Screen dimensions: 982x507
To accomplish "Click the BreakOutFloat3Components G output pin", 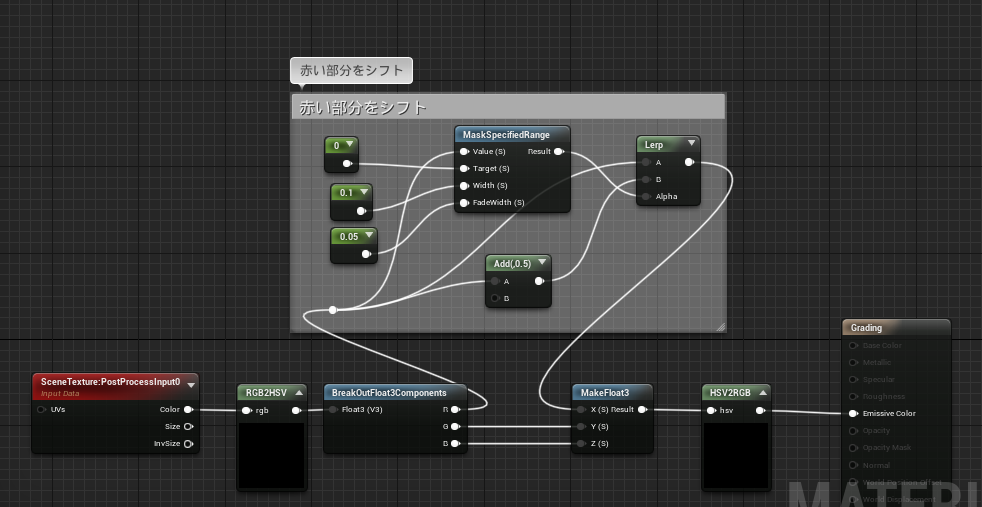I will click(x=455, y=426).
